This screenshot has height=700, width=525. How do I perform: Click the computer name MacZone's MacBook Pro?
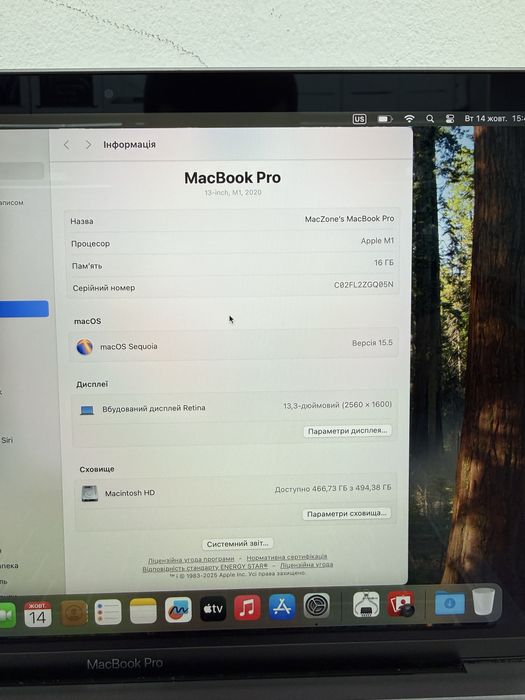(x=350, y=219)
